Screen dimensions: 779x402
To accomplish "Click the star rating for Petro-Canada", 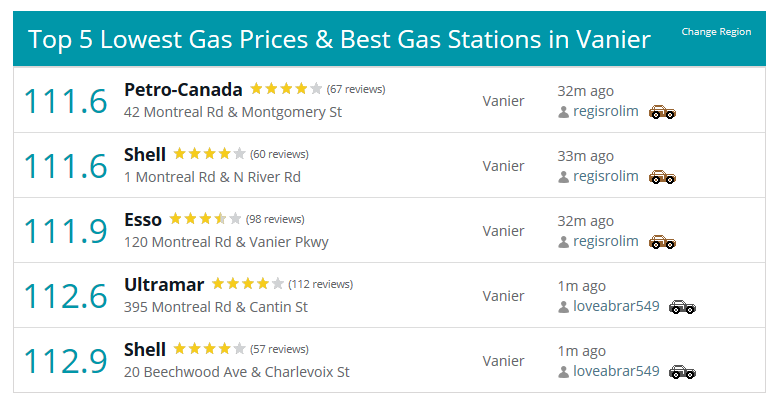I will point(286,89).
